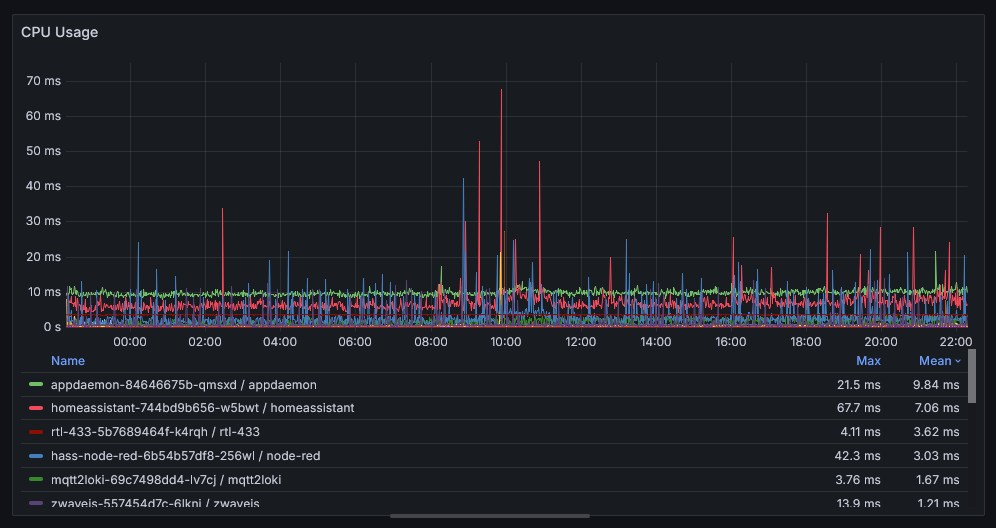Select the appdaemon series legend entry

click(184, 385)
